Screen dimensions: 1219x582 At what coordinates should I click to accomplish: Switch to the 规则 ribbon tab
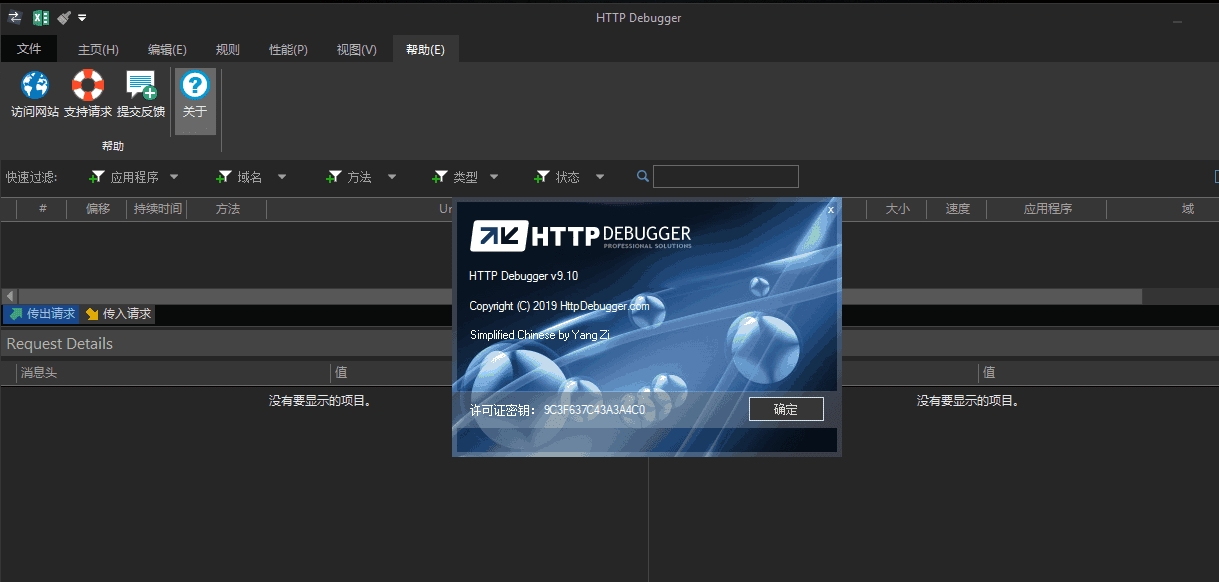point(228,50)
